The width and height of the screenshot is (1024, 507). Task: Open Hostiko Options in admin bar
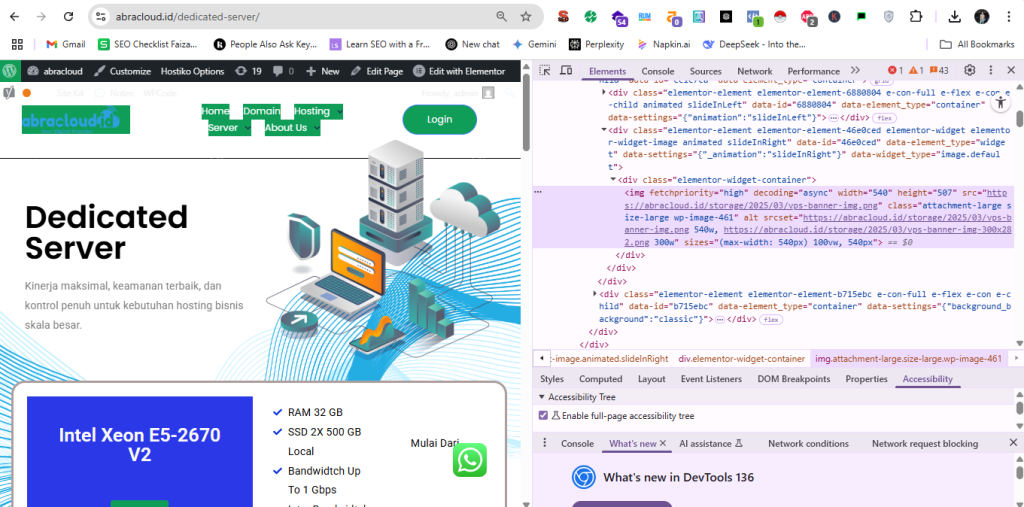click(193, 71)
